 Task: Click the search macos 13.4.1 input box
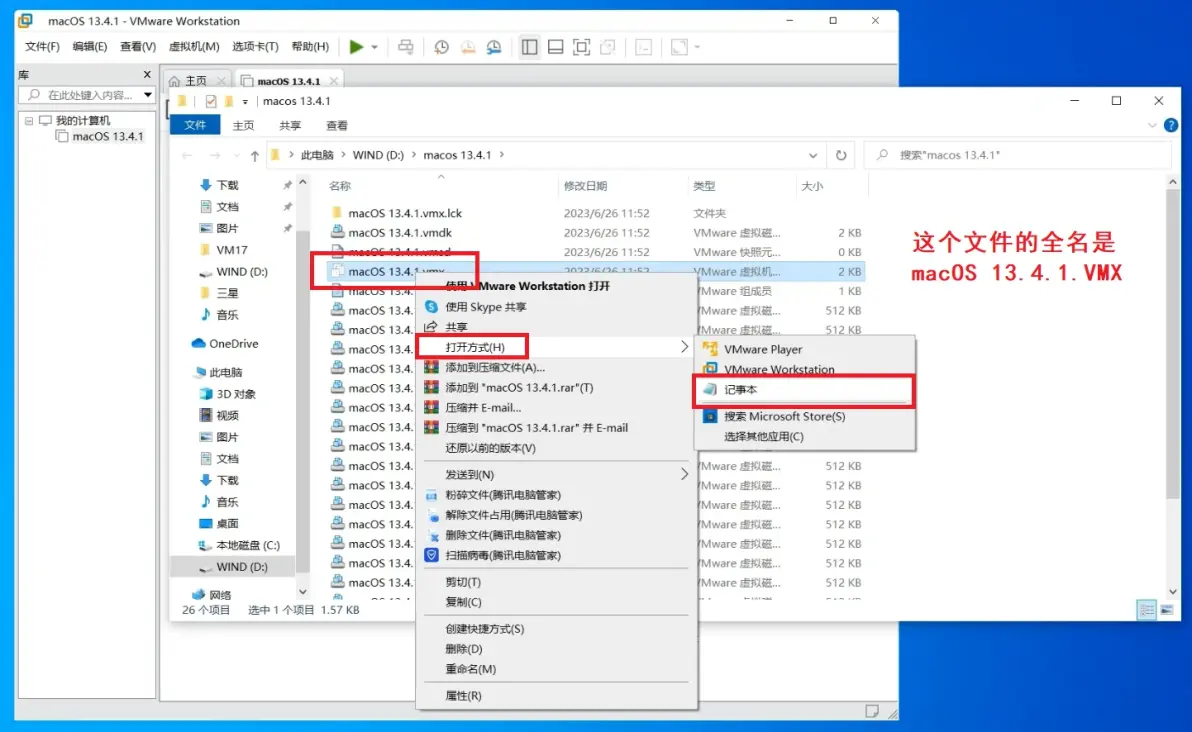(x=1017, y=155)
